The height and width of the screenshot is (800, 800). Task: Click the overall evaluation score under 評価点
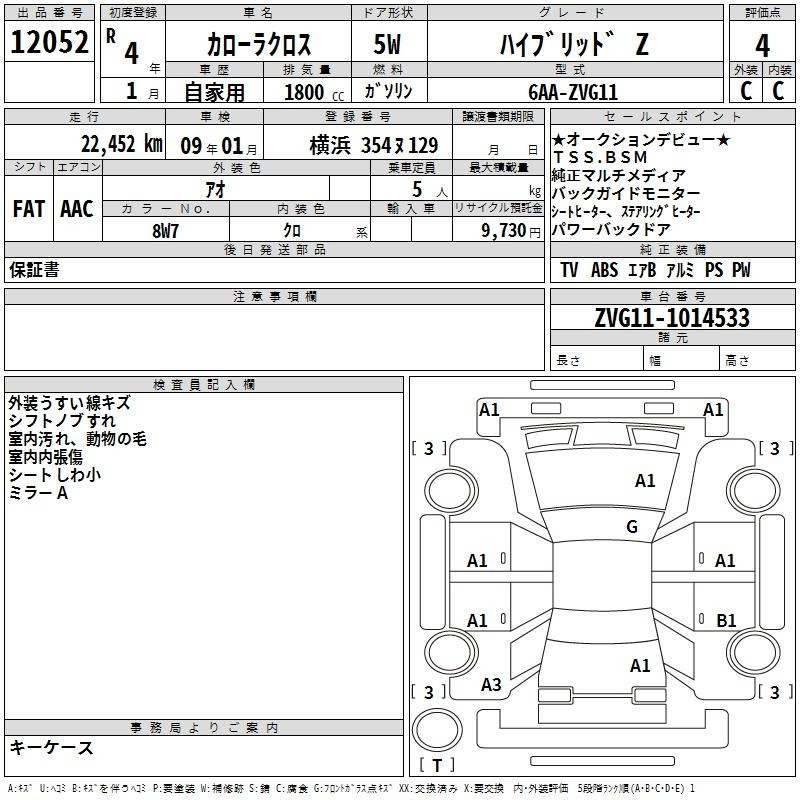pos(762,45)
